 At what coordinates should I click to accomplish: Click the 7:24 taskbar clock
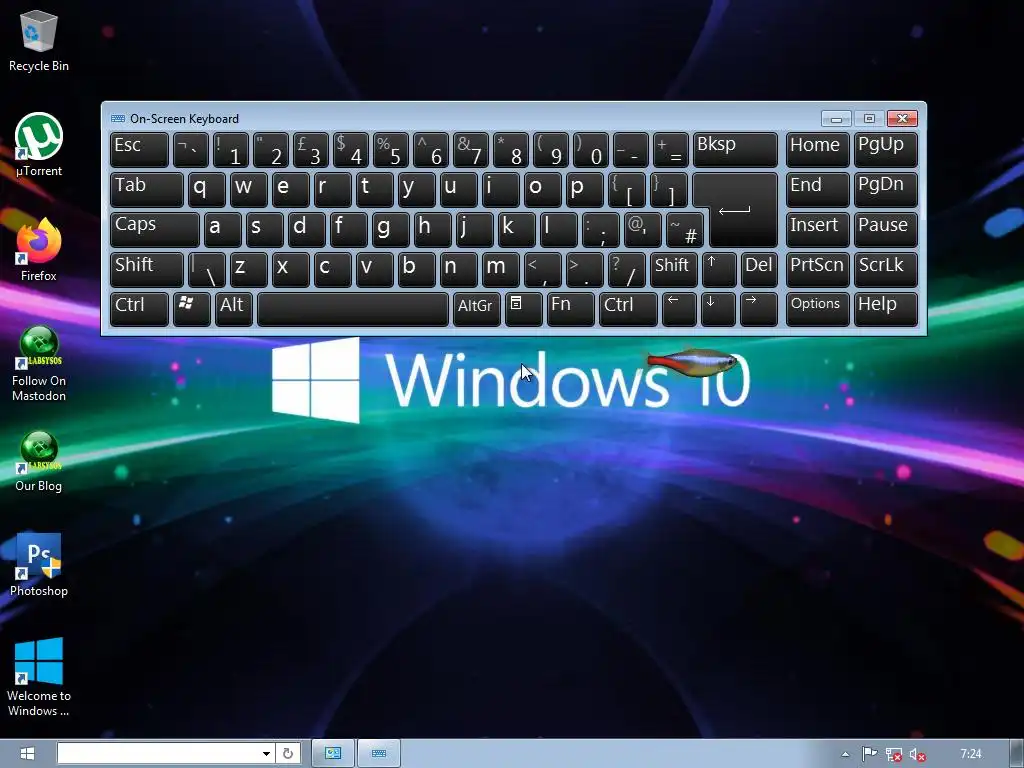point(971,754)
